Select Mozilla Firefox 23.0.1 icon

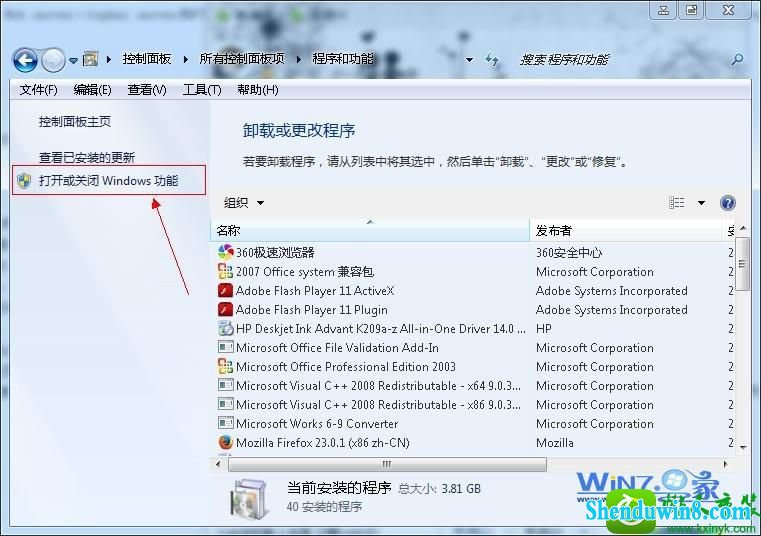pyautogui.click(x=225, y=442)
